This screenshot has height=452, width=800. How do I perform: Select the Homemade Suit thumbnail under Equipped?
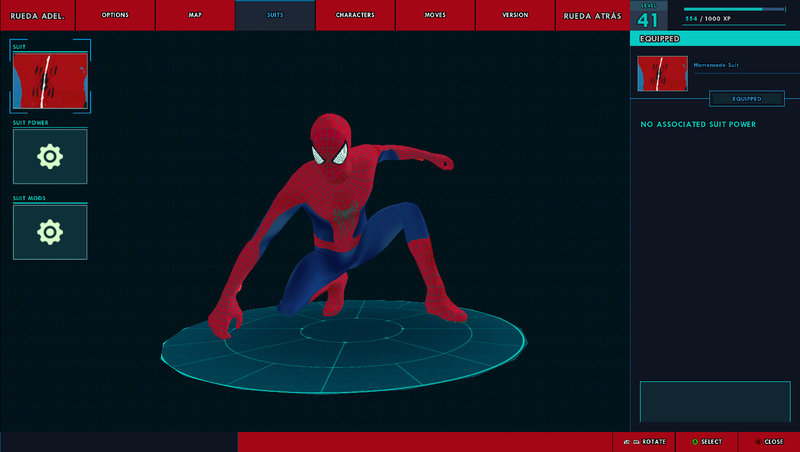662,73
